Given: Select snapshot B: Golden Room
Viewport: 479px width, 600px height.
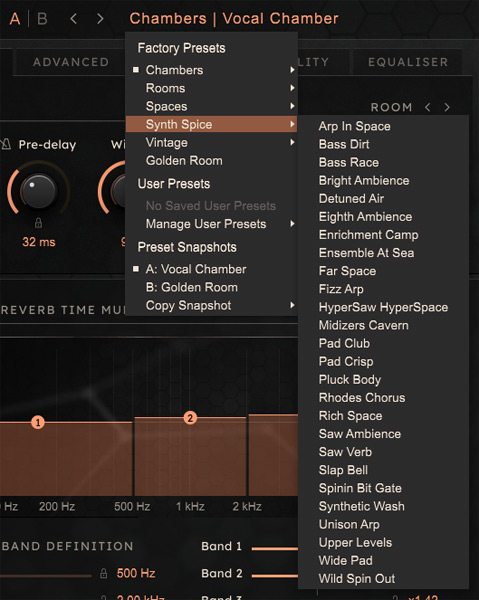Looking at the screenshot, I should (x=212, y=287).
